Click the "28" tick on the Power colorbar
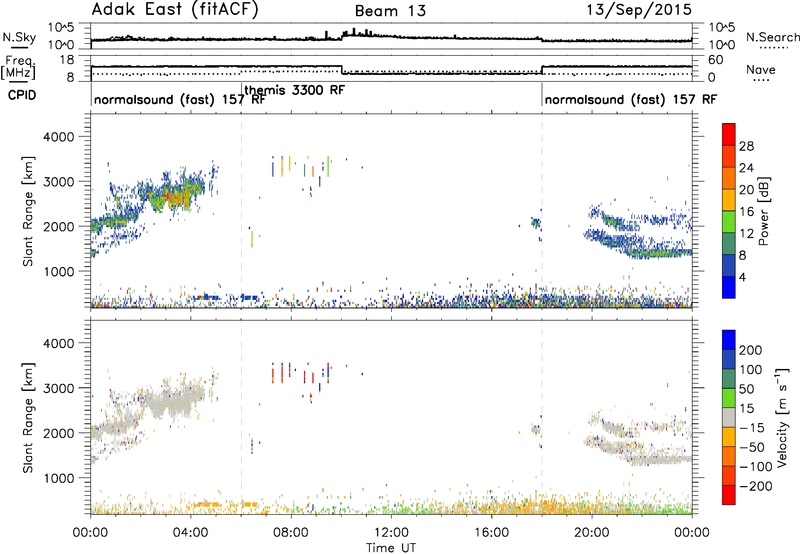This screenshot has height=554, width=800. click(746, 146)
